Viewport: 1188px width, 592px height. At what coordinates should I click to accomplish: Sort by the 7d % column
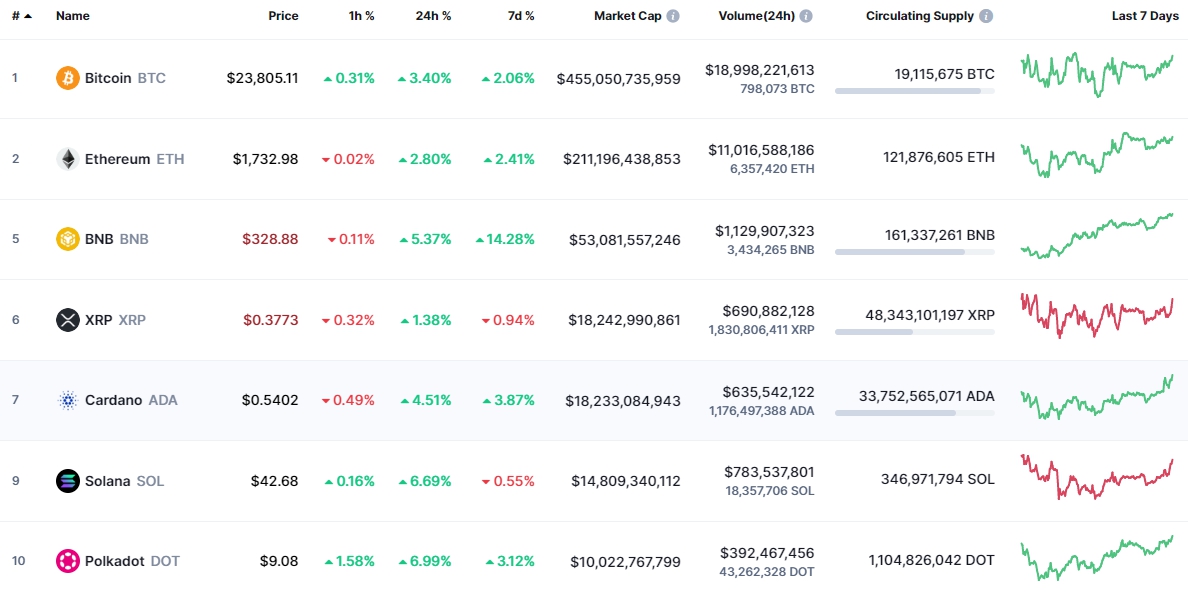(x=520, y=16)
